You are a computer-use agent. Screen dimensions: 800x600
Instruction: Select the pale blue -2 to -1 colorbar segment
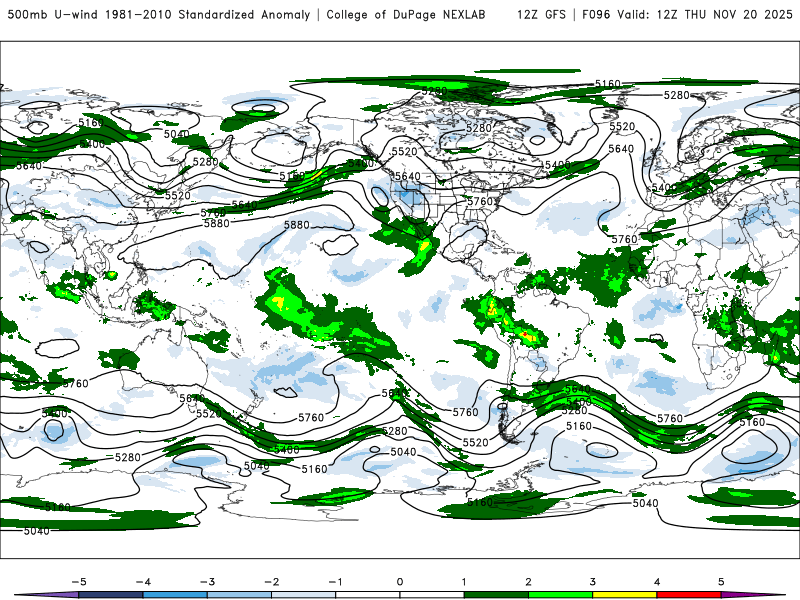304,595
